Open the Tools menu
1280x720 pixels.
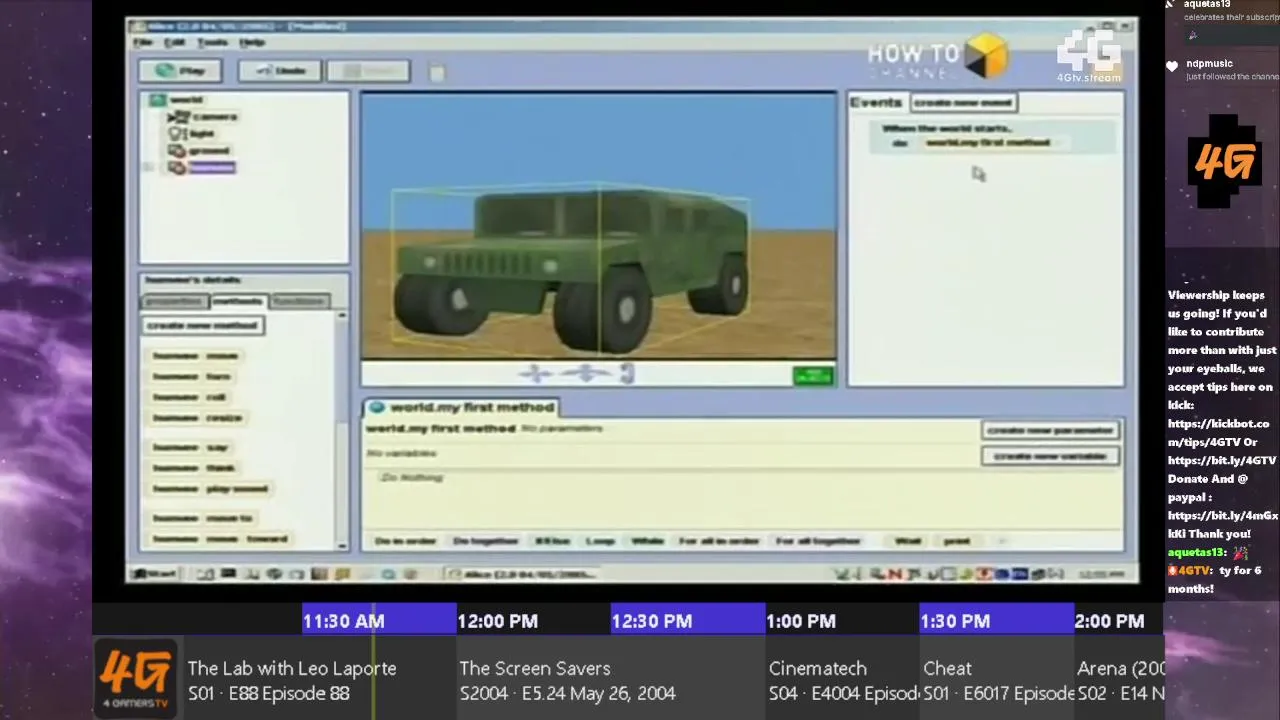point(212,43)
